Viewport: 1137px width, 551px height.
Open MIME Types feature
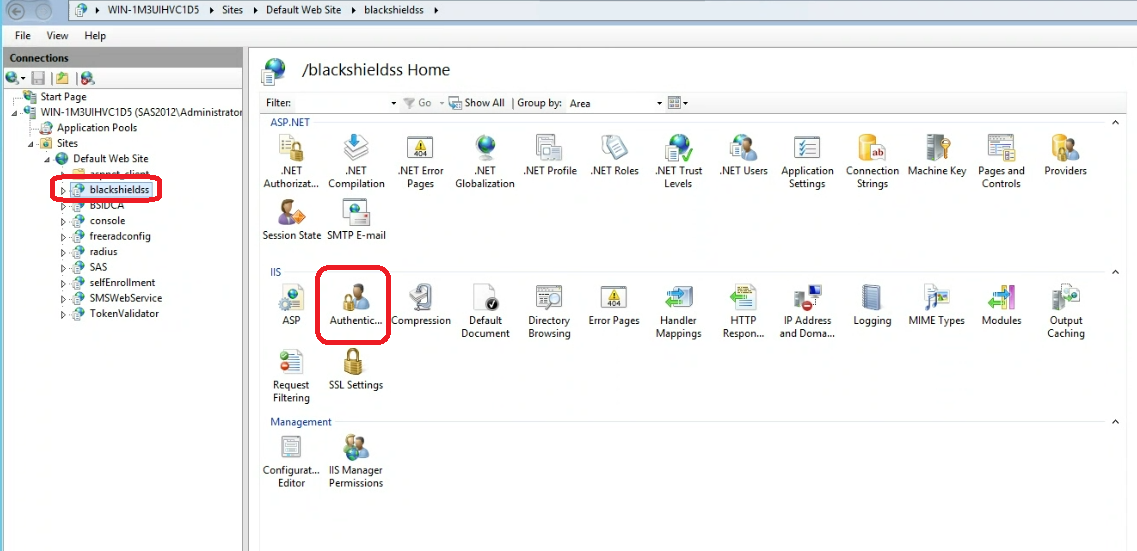click(937, 305)
